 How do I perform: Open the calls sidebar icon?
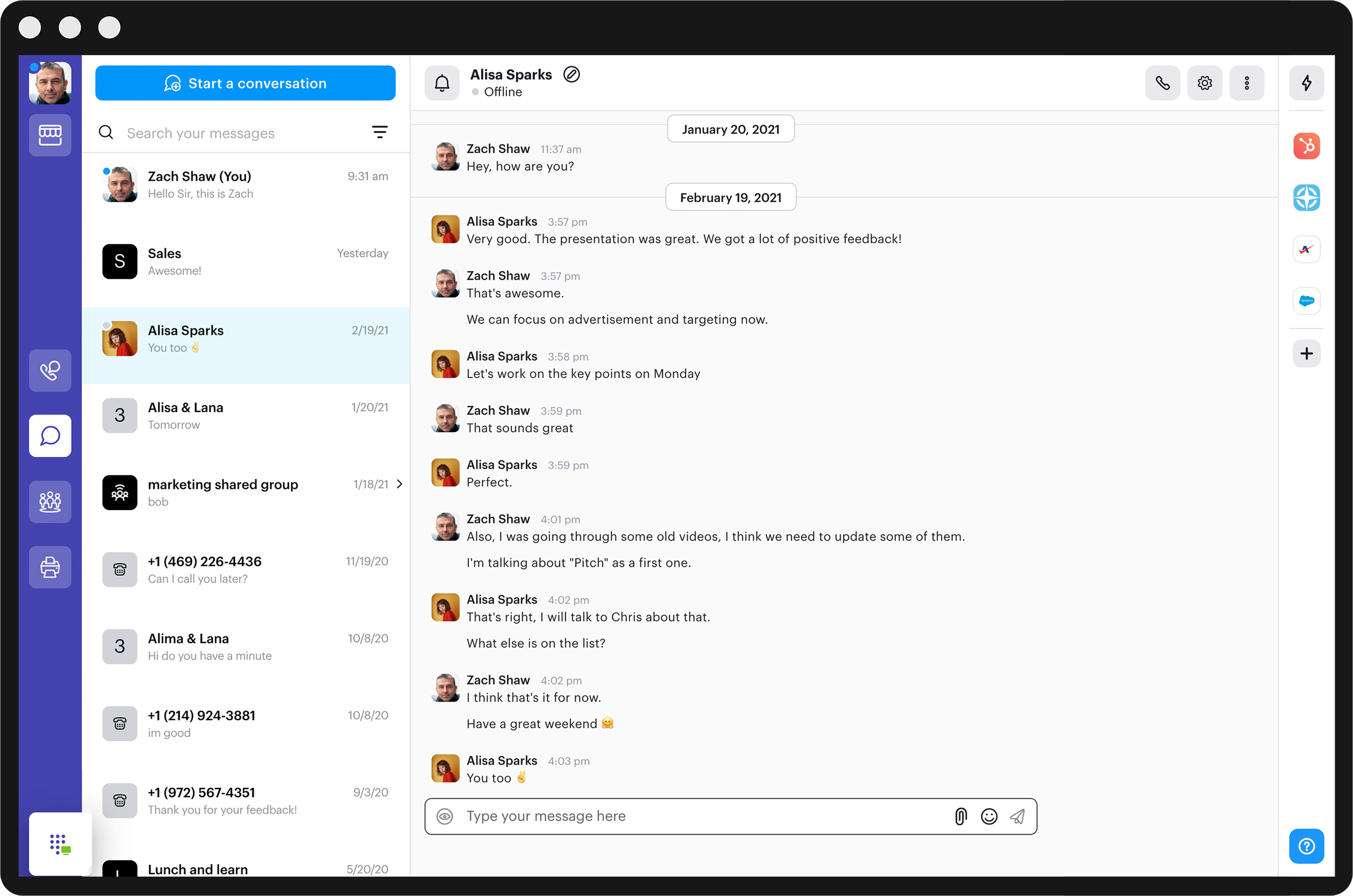click(50, 371)
